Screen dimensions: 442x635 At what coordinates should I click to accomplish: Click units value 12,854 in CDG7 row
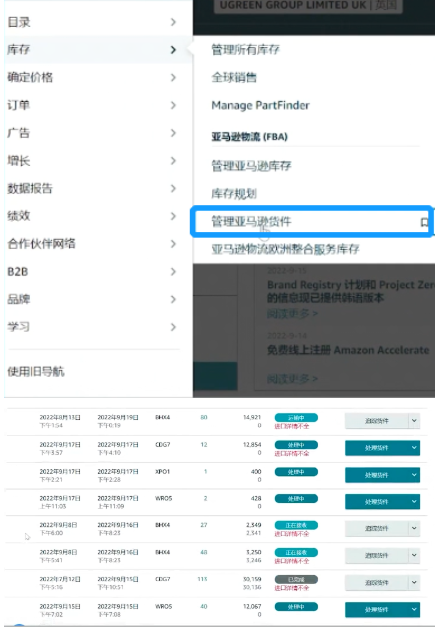[252, 445]
